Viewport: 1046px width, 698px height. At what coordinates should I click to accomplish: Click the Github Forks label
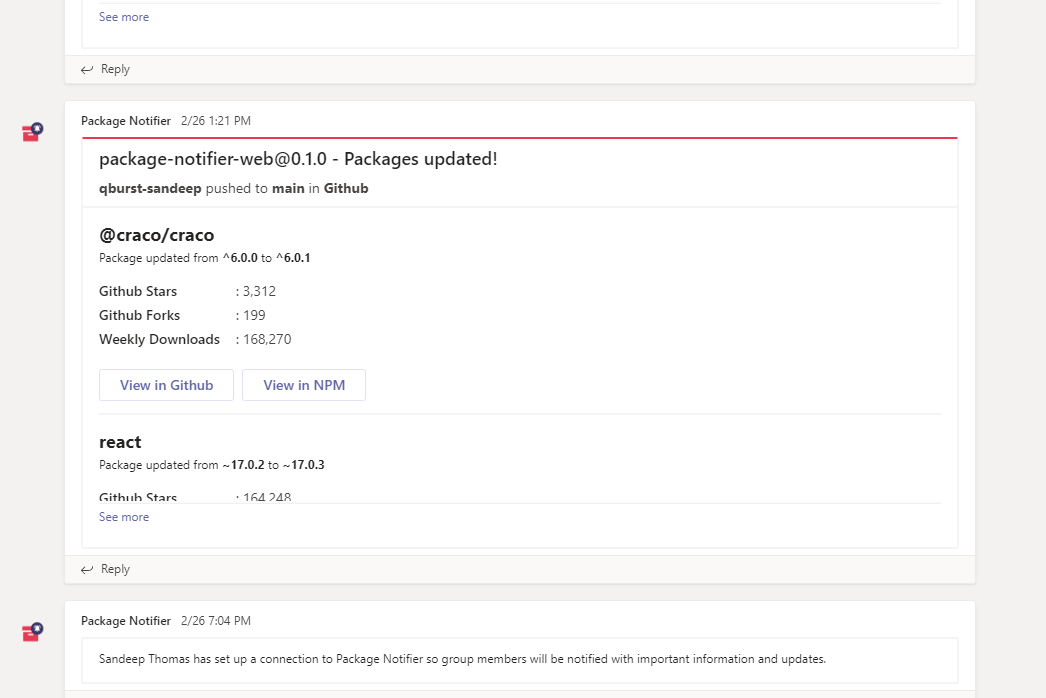139,315
